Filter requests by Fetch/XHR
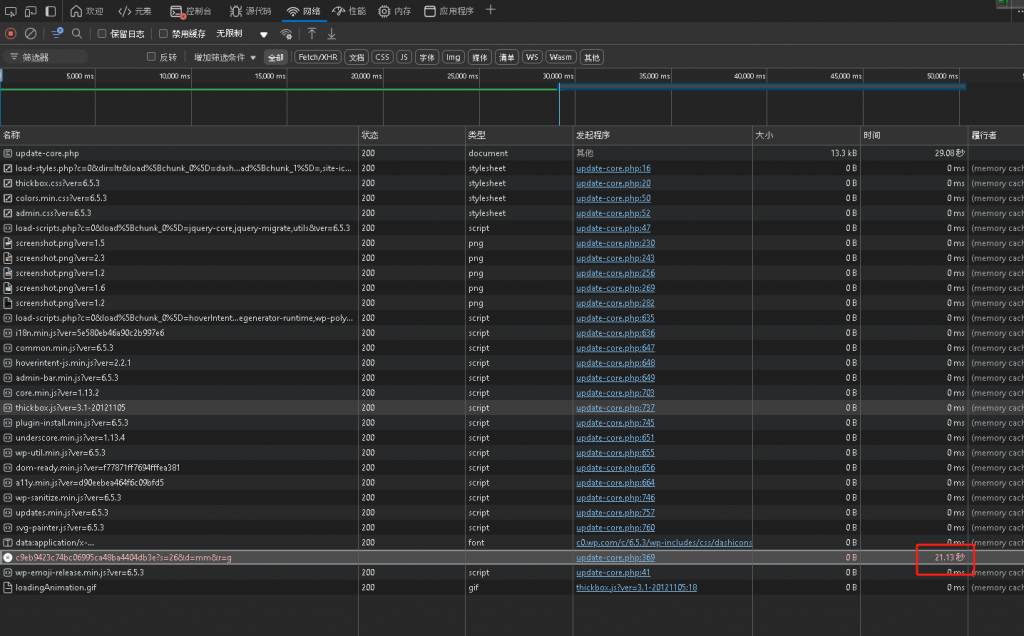Image resolution: width=1024 pixels, height=636 pixels. [x=317, y=57]
